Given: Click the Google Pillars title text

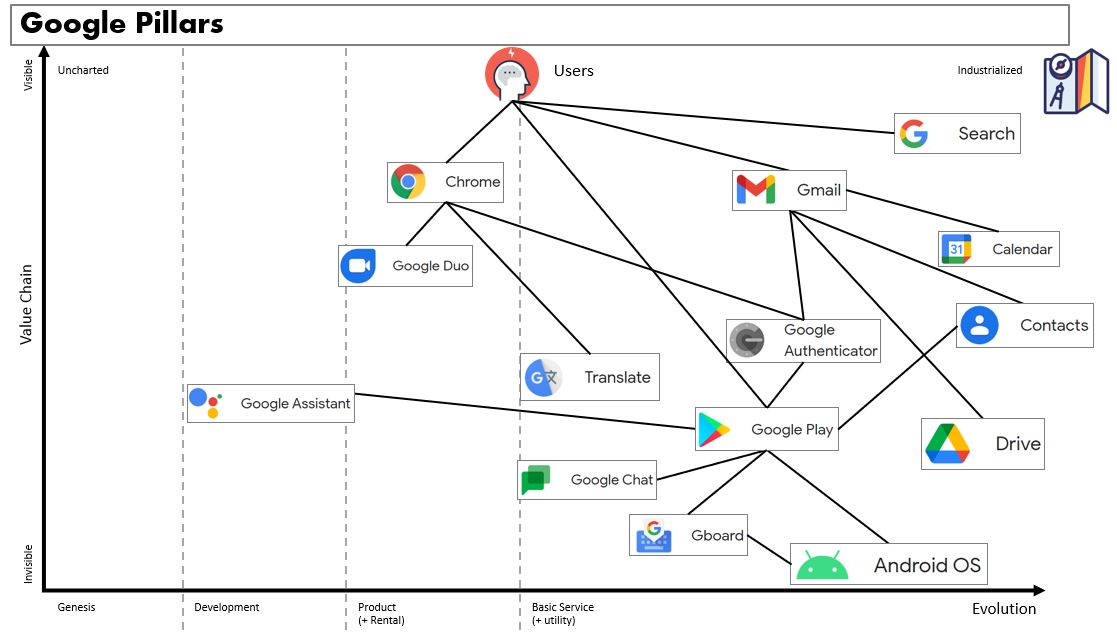Looking at the screenshot, I should coord(122,24).
